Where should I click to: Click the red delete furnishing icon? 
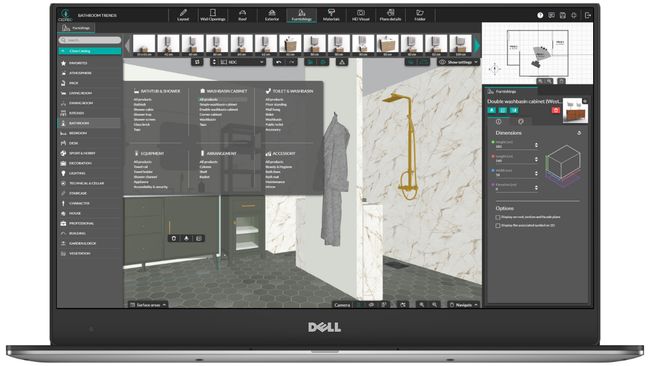click(x=555, y=110)
